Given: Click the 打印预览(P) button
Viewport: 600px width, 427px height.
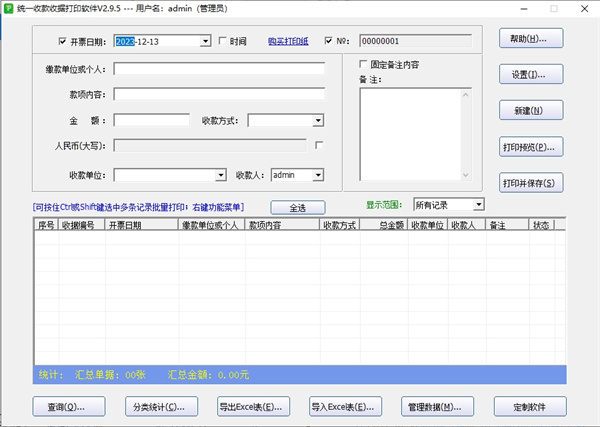Looking at the screenshot, I should [x=530, y=147].
